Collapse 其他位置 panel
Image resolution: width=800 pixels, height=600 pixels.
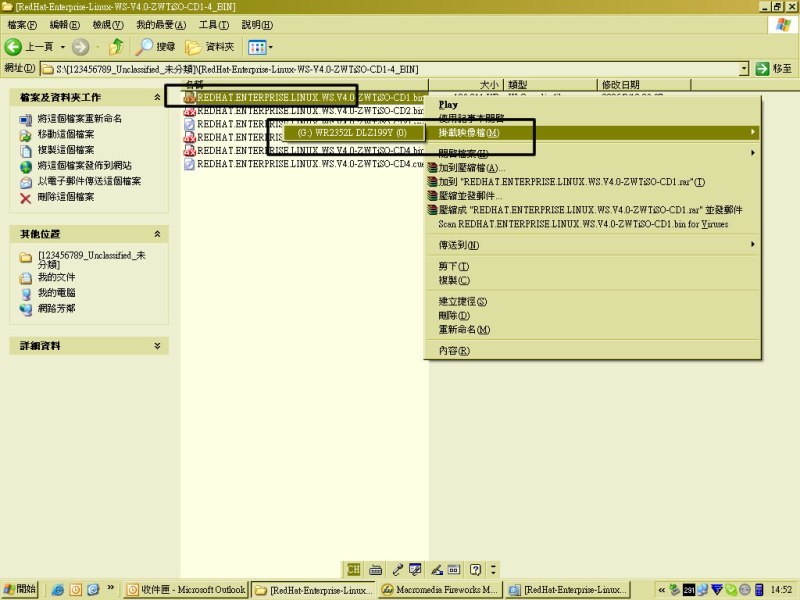[157, 234]
